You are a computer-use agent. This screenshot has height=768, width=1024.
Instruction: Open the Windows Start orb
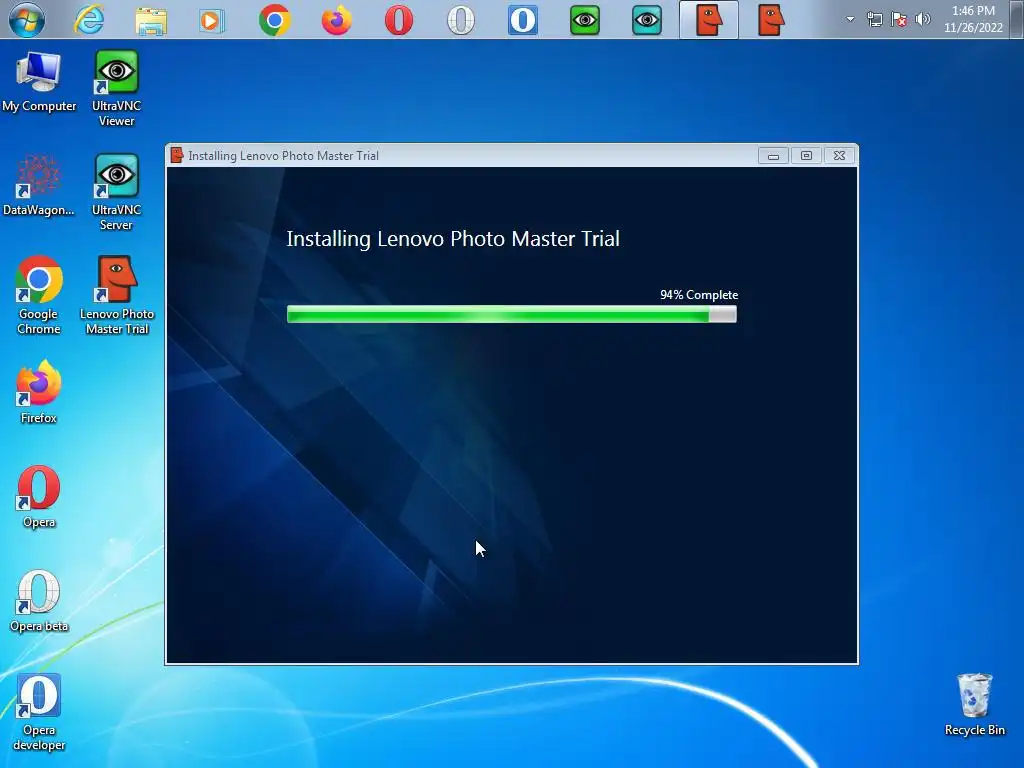click(27, 20)
